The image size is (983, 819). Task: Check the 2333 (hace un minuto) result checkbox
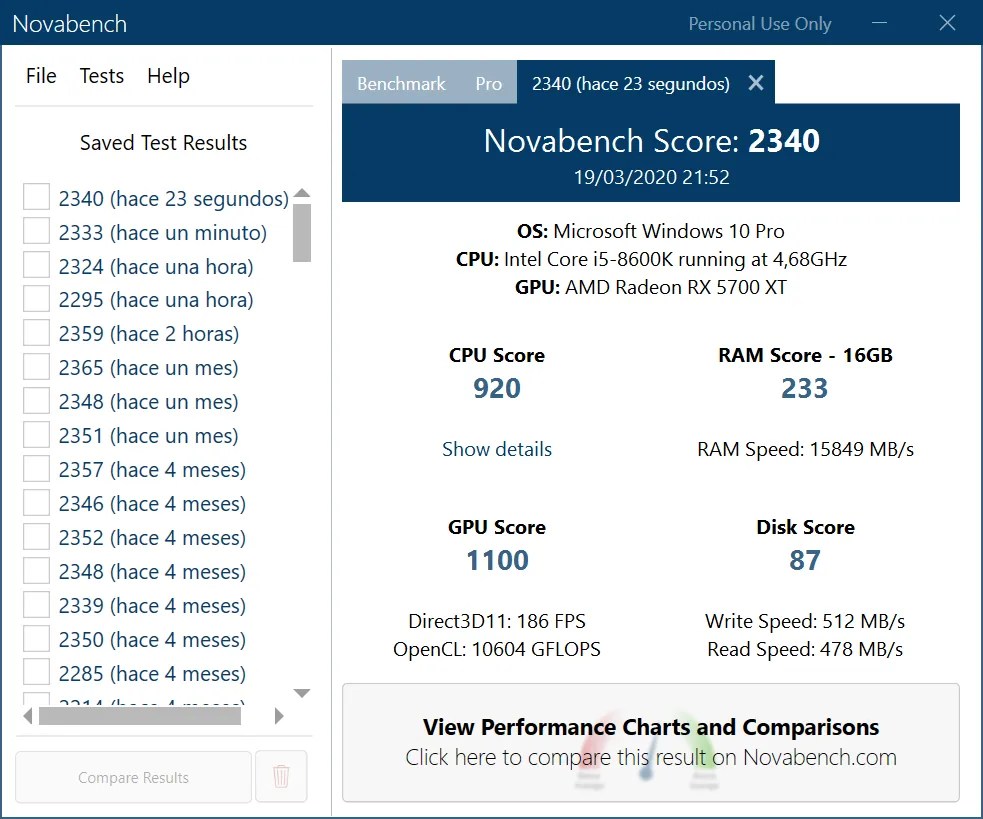tap(36, 231)
